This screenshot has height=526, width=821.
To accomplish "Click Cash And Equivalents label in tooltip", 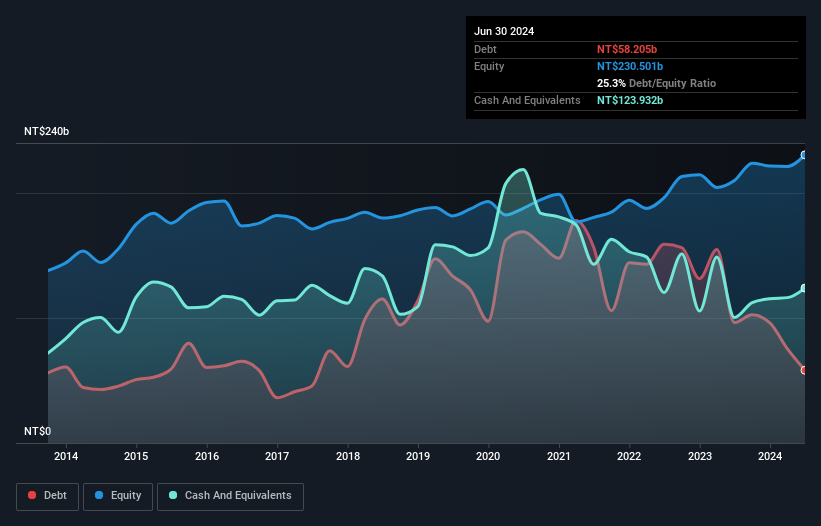I will pos(527,100).
